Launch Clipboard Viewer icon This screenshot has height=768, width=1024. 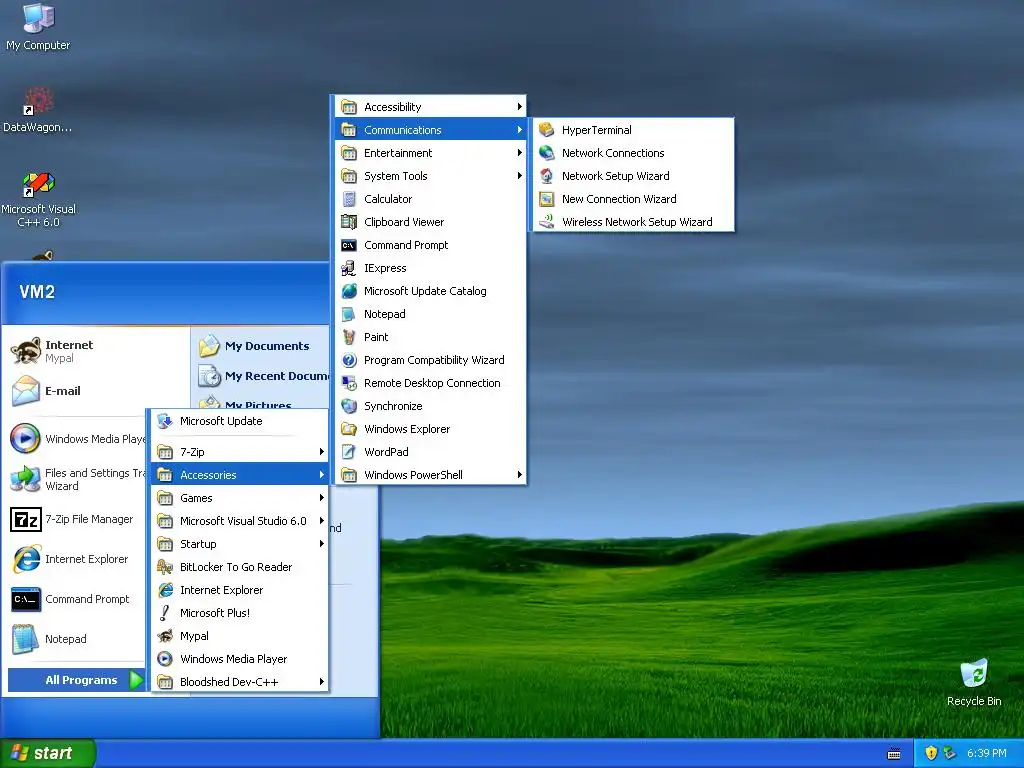[x=349, y=222]
